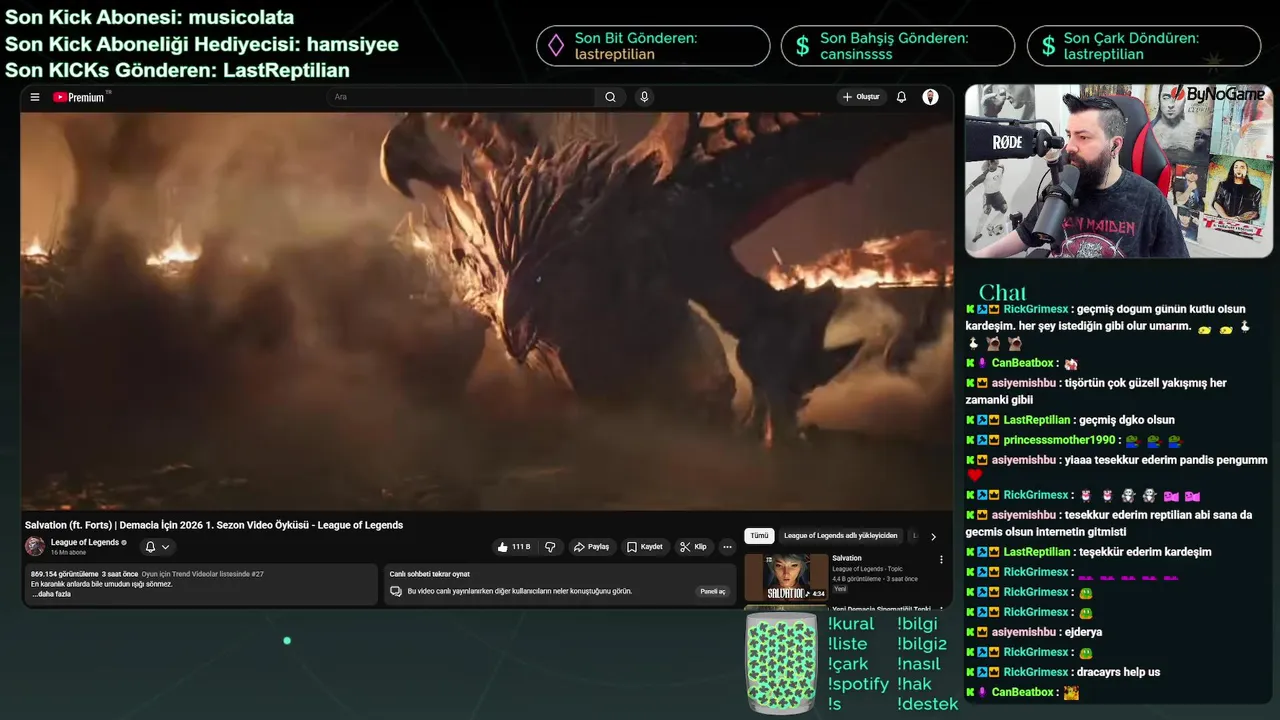This screenshot has width=1280, height=720.
Task: Click chat message 'geçmiş dgko olsun'
Action: tap(1126, 420)
